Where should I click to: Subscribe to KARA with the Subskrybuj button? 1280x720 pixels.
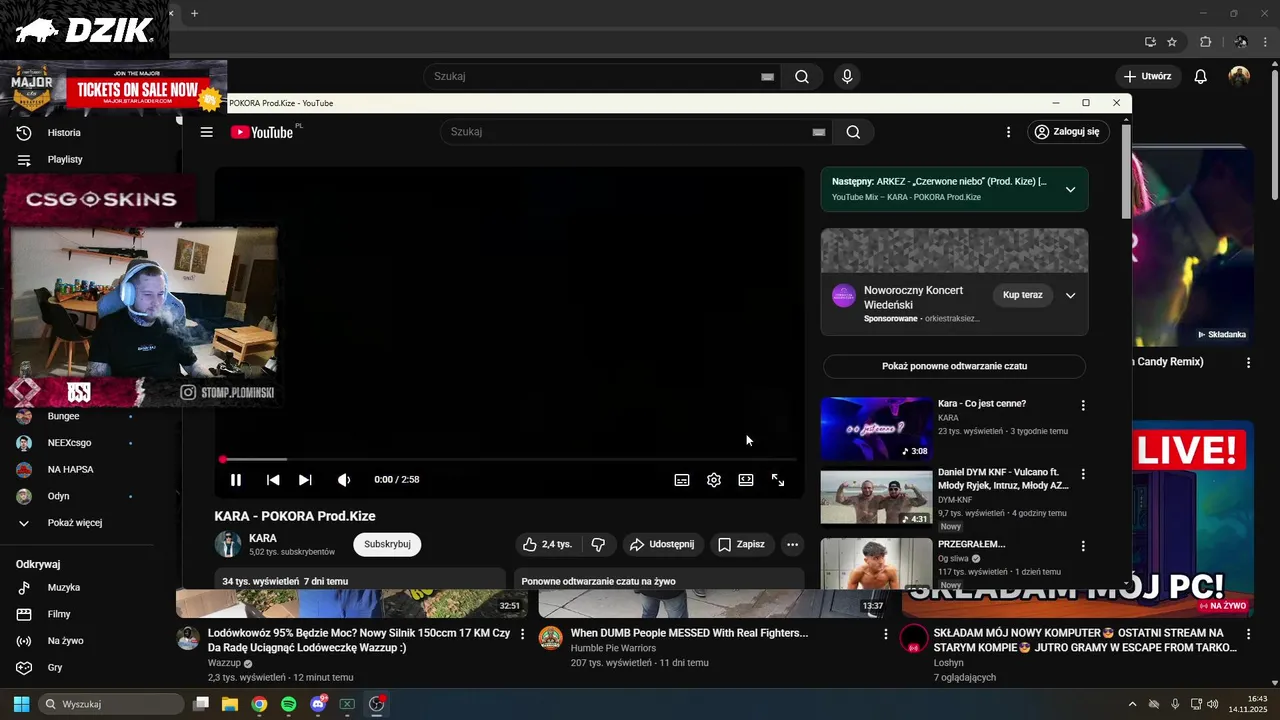point(387,544)
